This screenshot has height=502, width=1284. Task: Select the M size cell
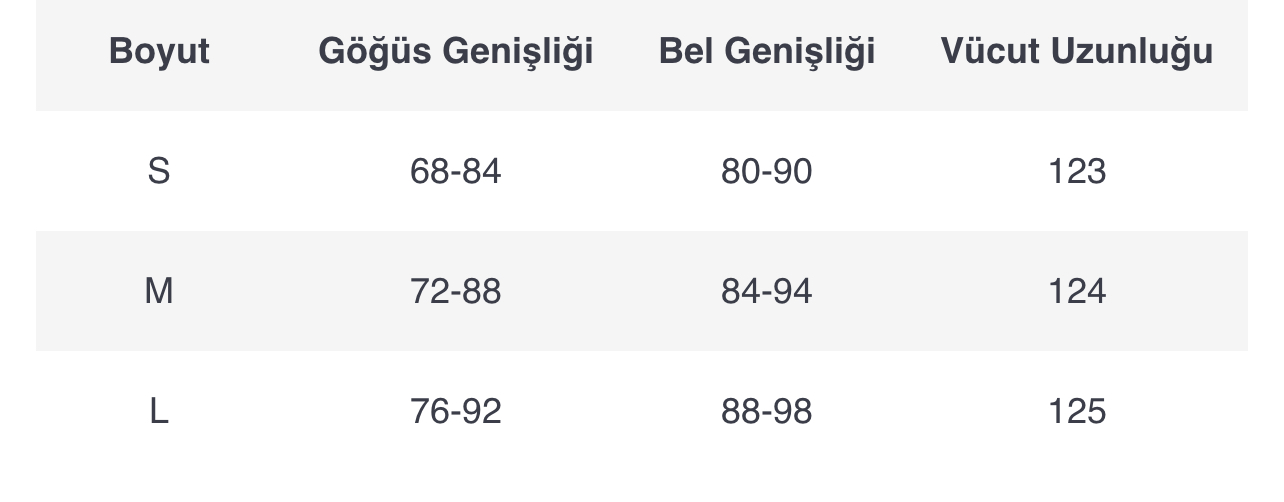tap(159, 291)
